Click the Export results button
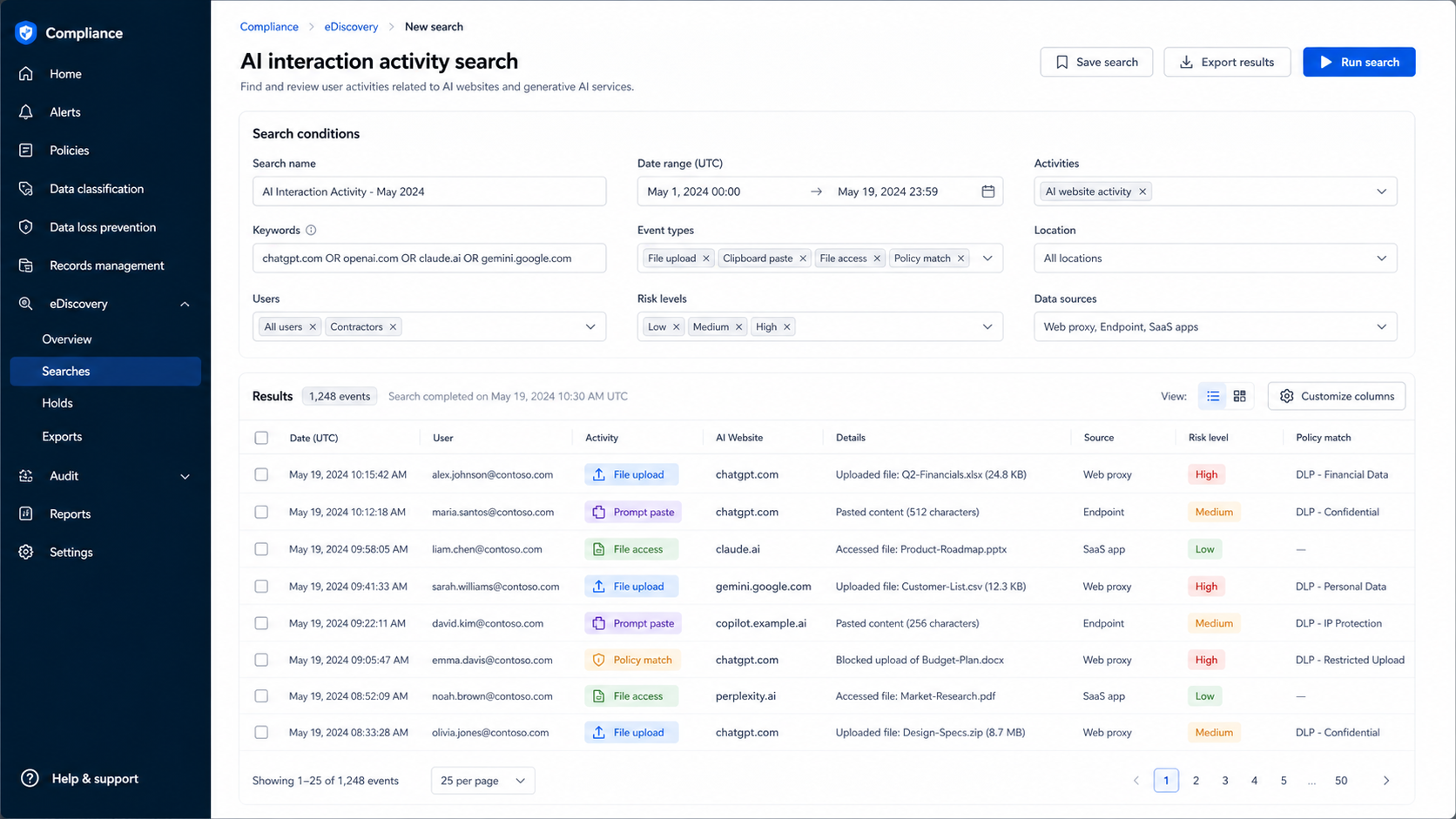 pyautogui.click(x=1227, y=62)
